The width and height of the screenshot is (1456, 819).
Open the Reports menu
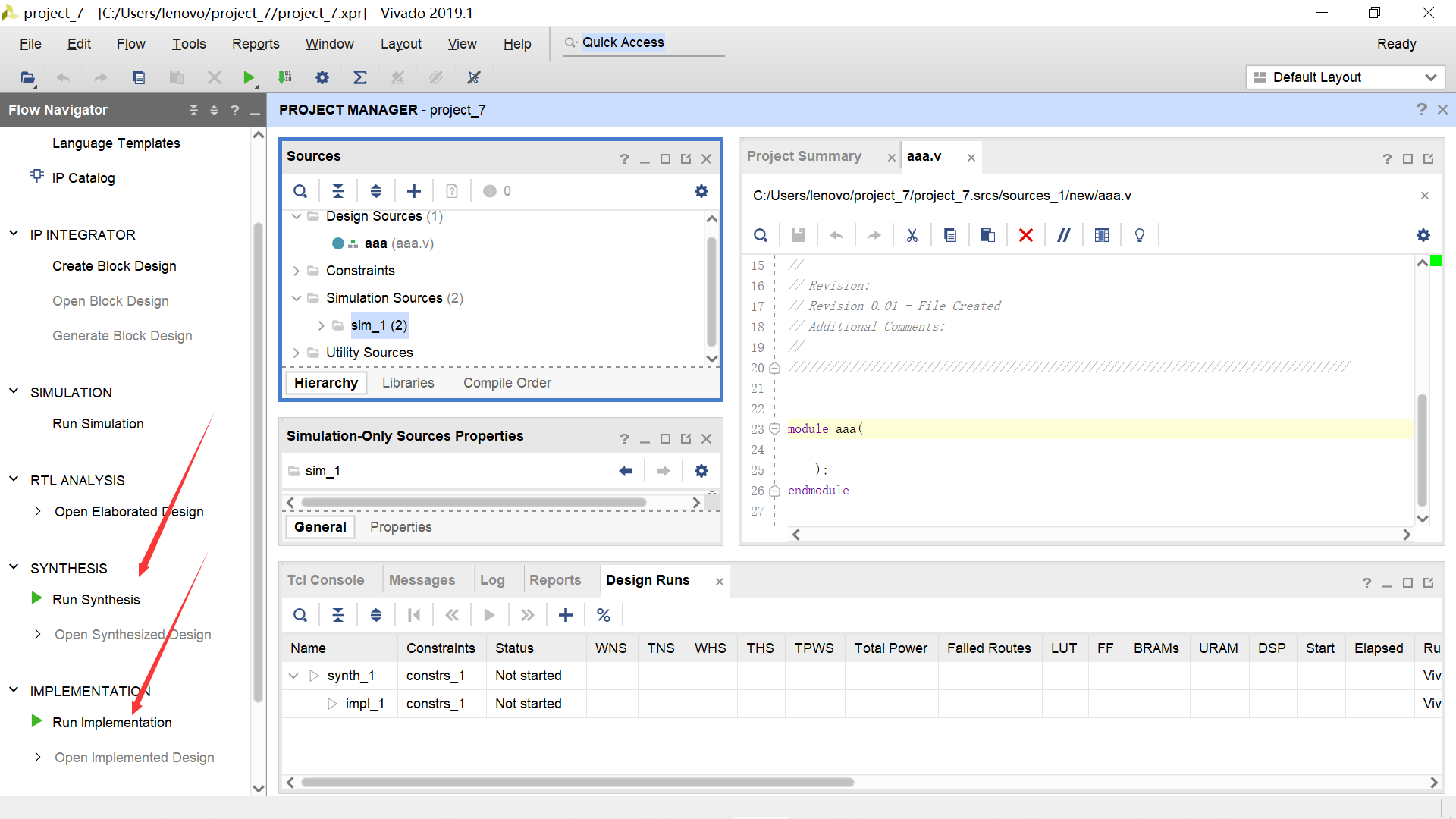pyautogui.click(x=256, y=44)
